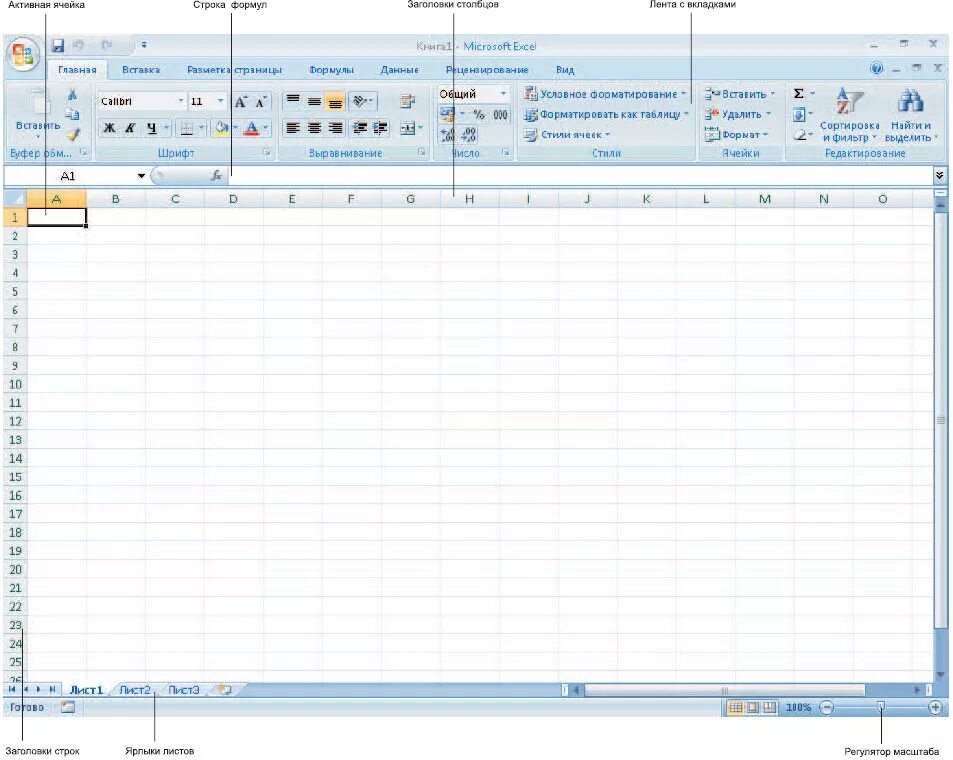Click the large Вставить paste button
The image size is (953, 760).
pos(38,114)
